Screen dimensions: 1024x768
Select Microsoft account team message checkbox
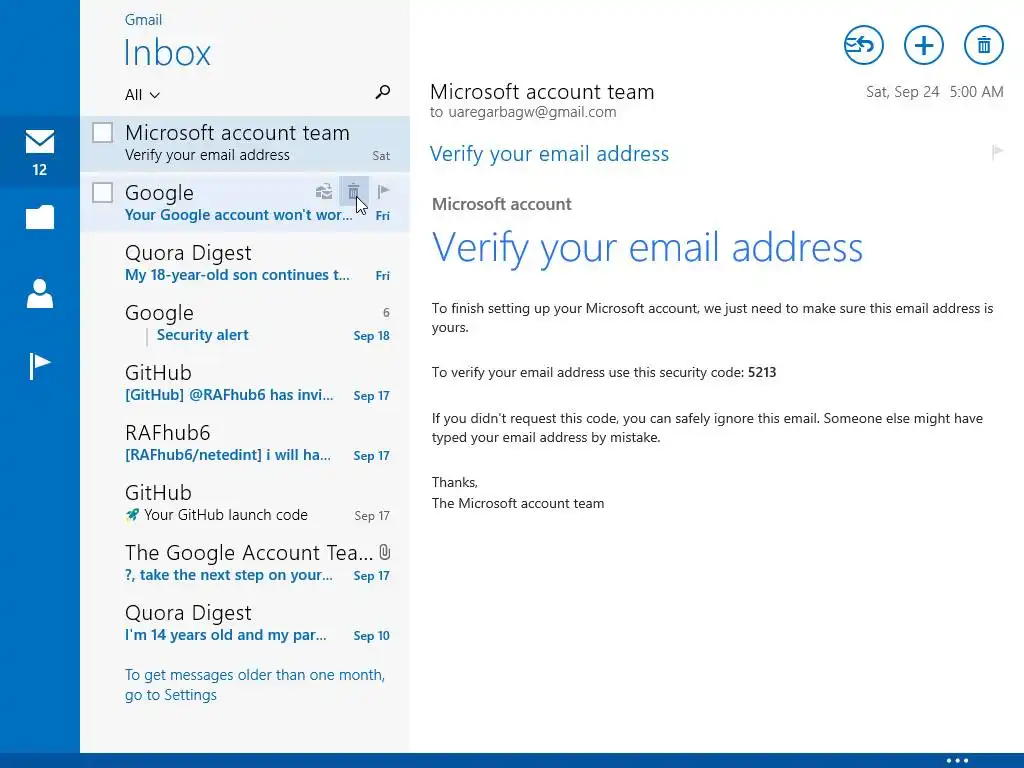click(x=103, y=133)
